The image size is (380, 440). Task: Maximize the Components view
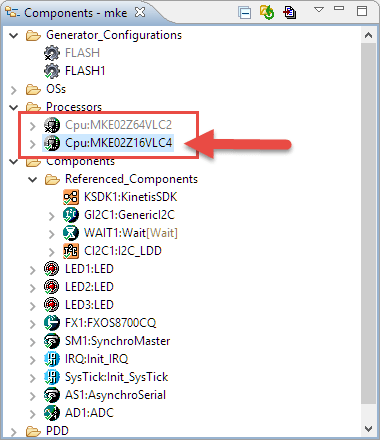[362, 11]
